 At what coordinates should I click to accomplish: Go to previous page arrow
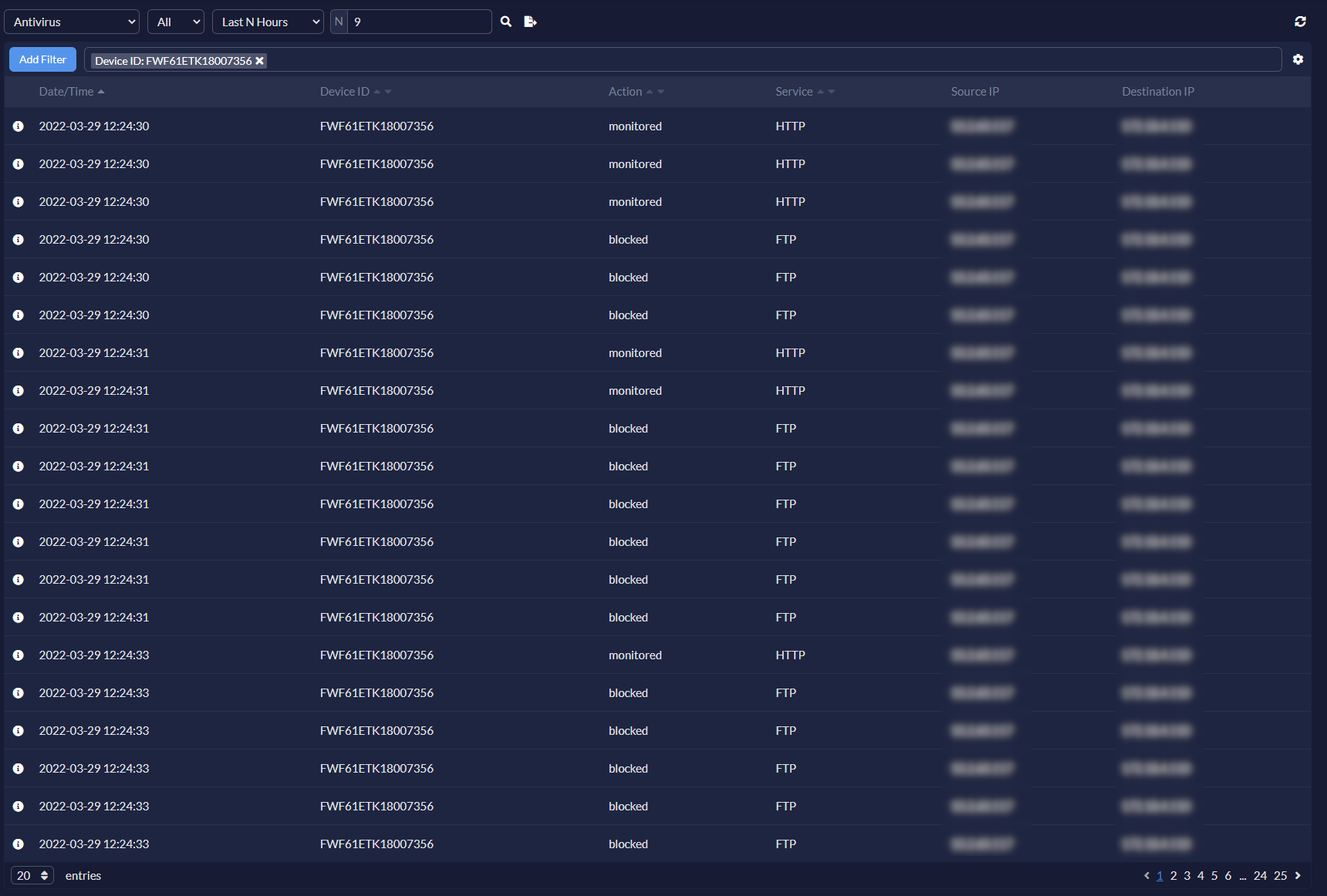1146,875
